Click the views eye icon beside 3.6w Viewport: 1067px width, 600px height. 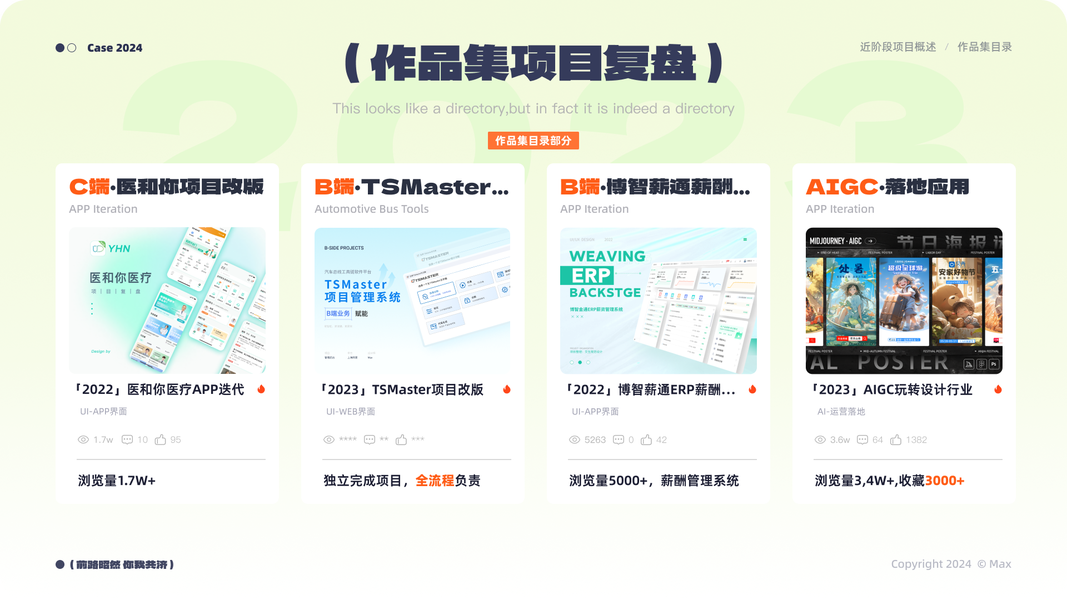click(820, 440)
